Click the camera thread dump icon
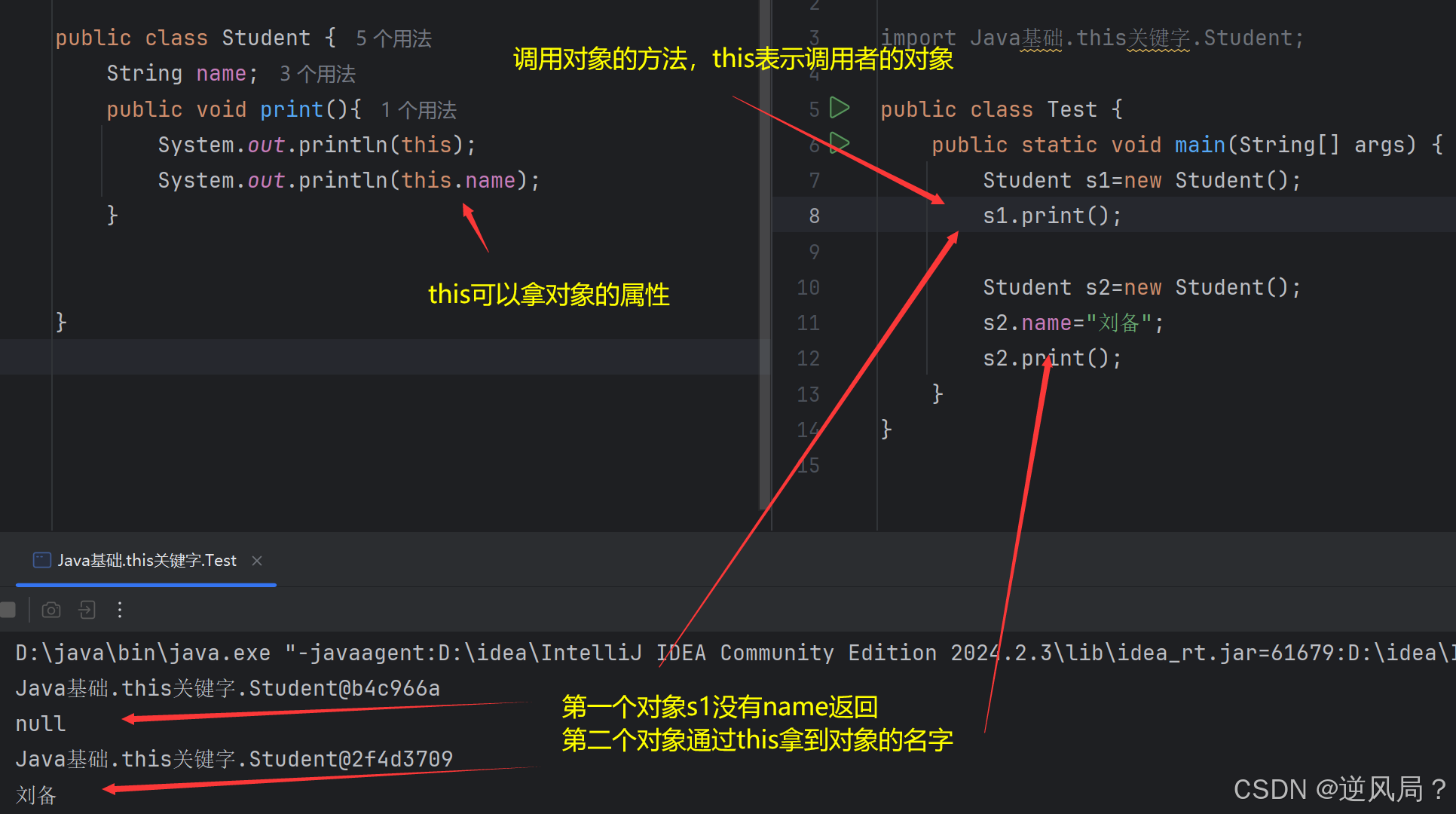 coord(51,610)
